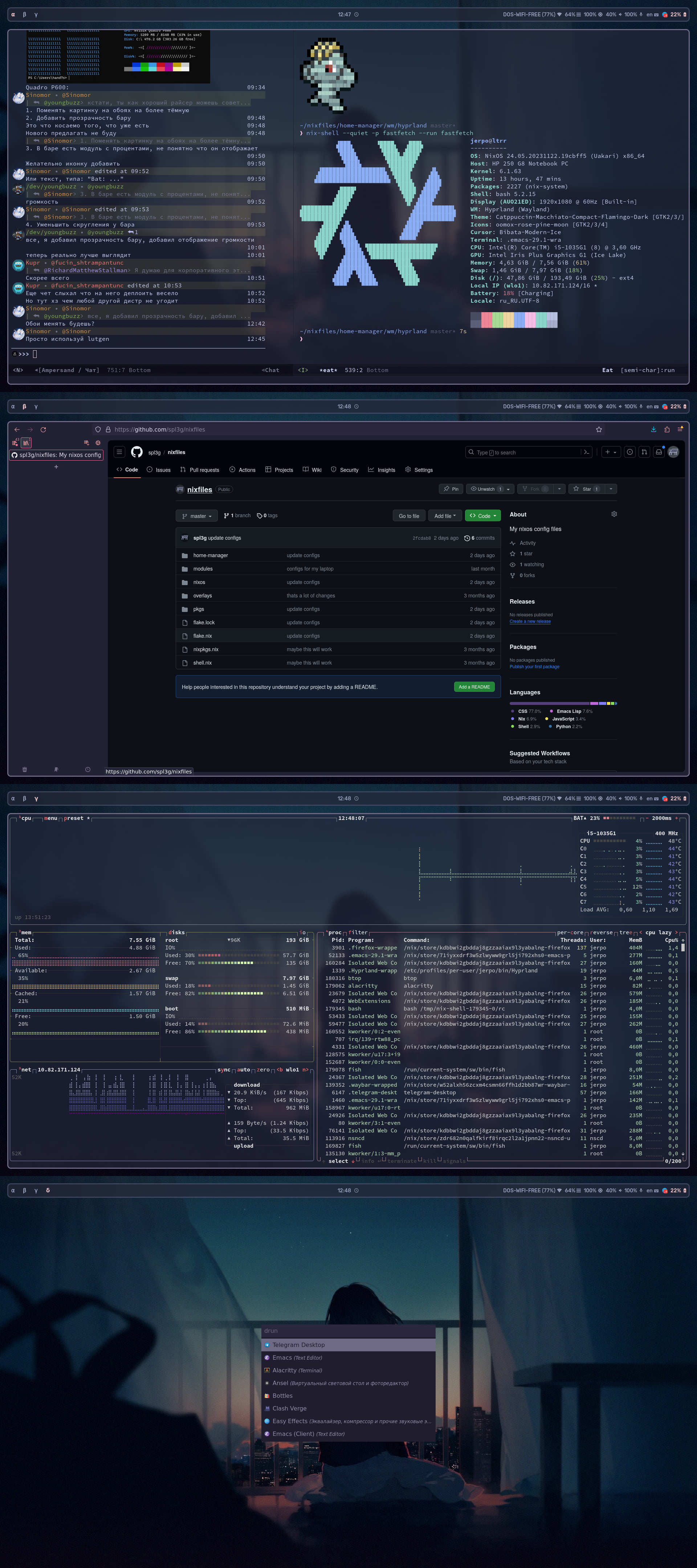697x1568 pixels.
Task: Select Telegram Desktop in the drun launcher
Action: point(349,1345)
